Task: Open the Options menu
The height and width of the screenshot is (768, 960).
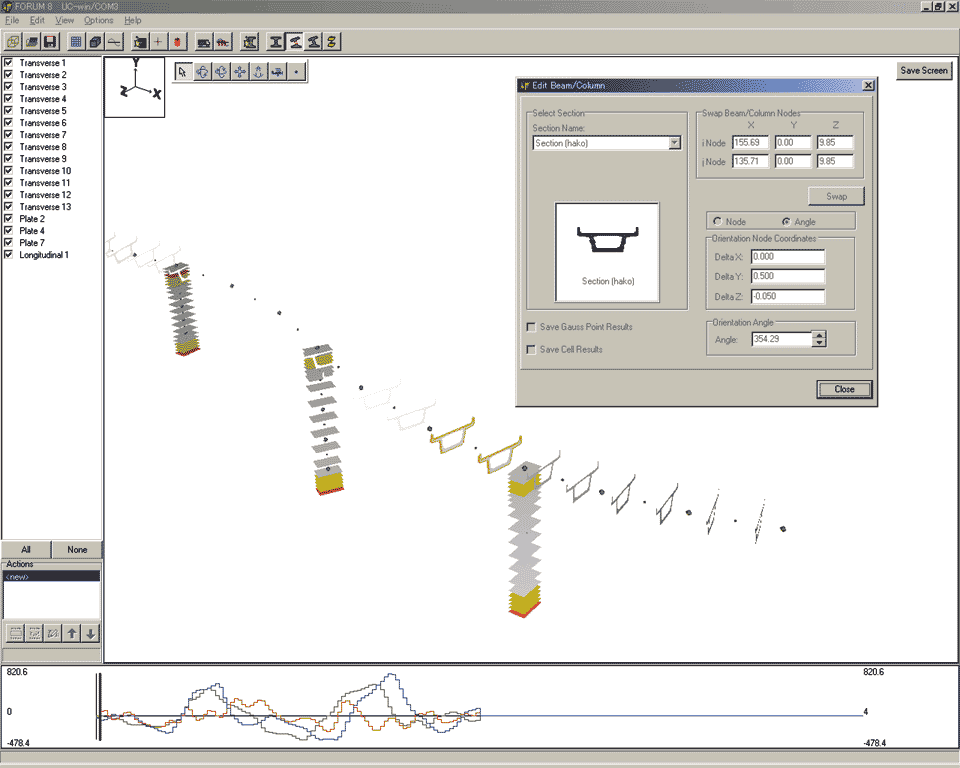Action: point(98,20)
